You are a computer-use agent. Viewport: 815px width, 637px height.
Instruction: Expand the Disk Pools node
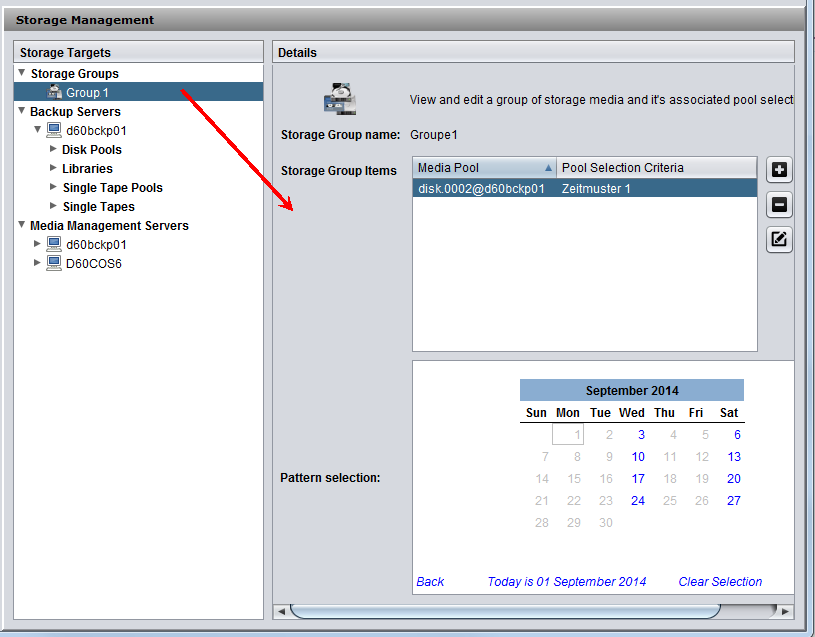(53, 149)
